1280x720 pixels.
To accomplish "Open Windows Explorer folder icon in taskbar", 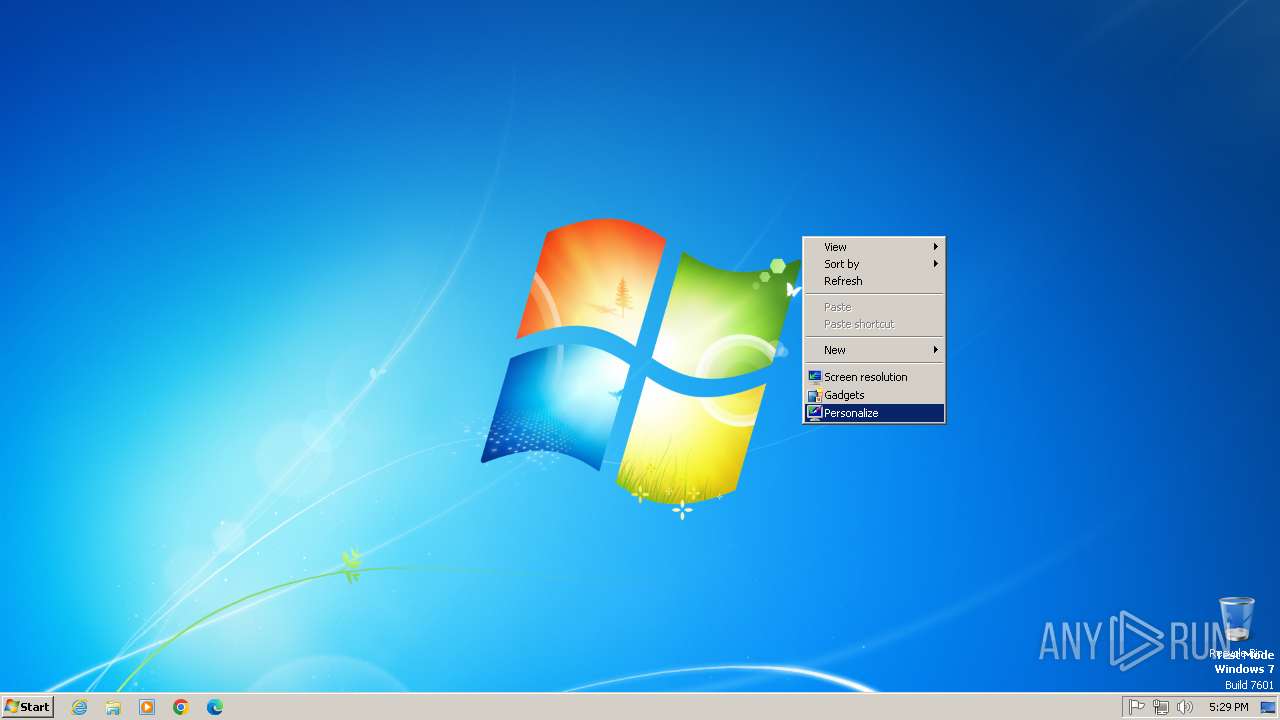I will tap(113, 707).
